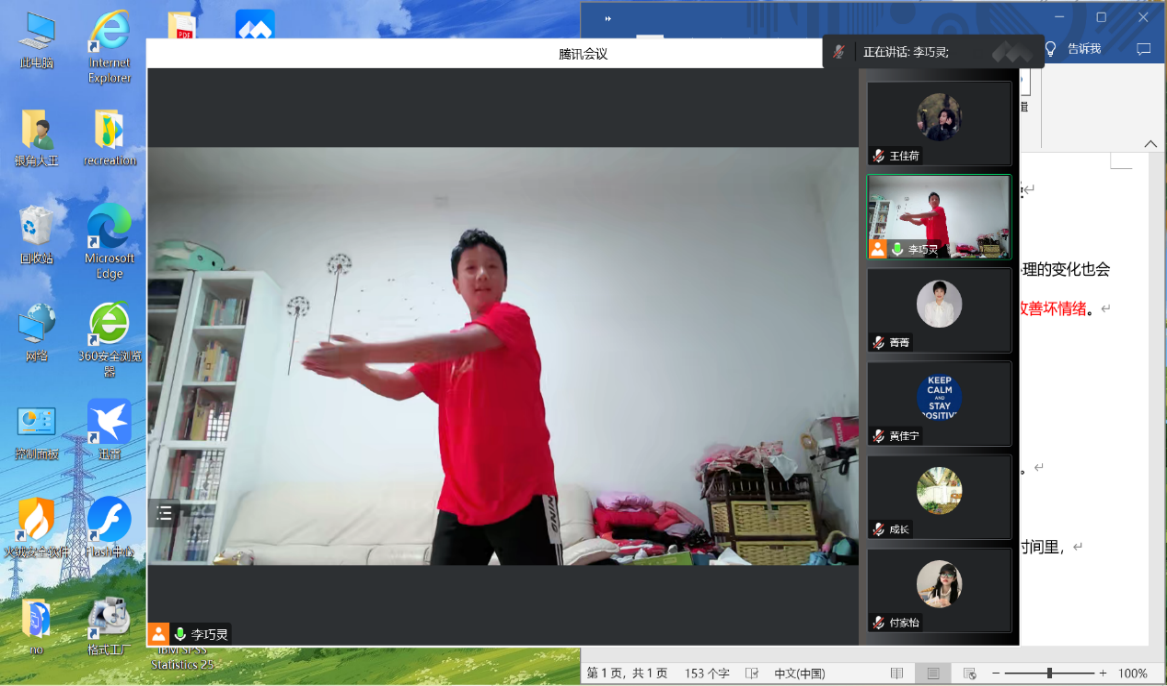Click the Word zoom slider handle

[1049, 673]
